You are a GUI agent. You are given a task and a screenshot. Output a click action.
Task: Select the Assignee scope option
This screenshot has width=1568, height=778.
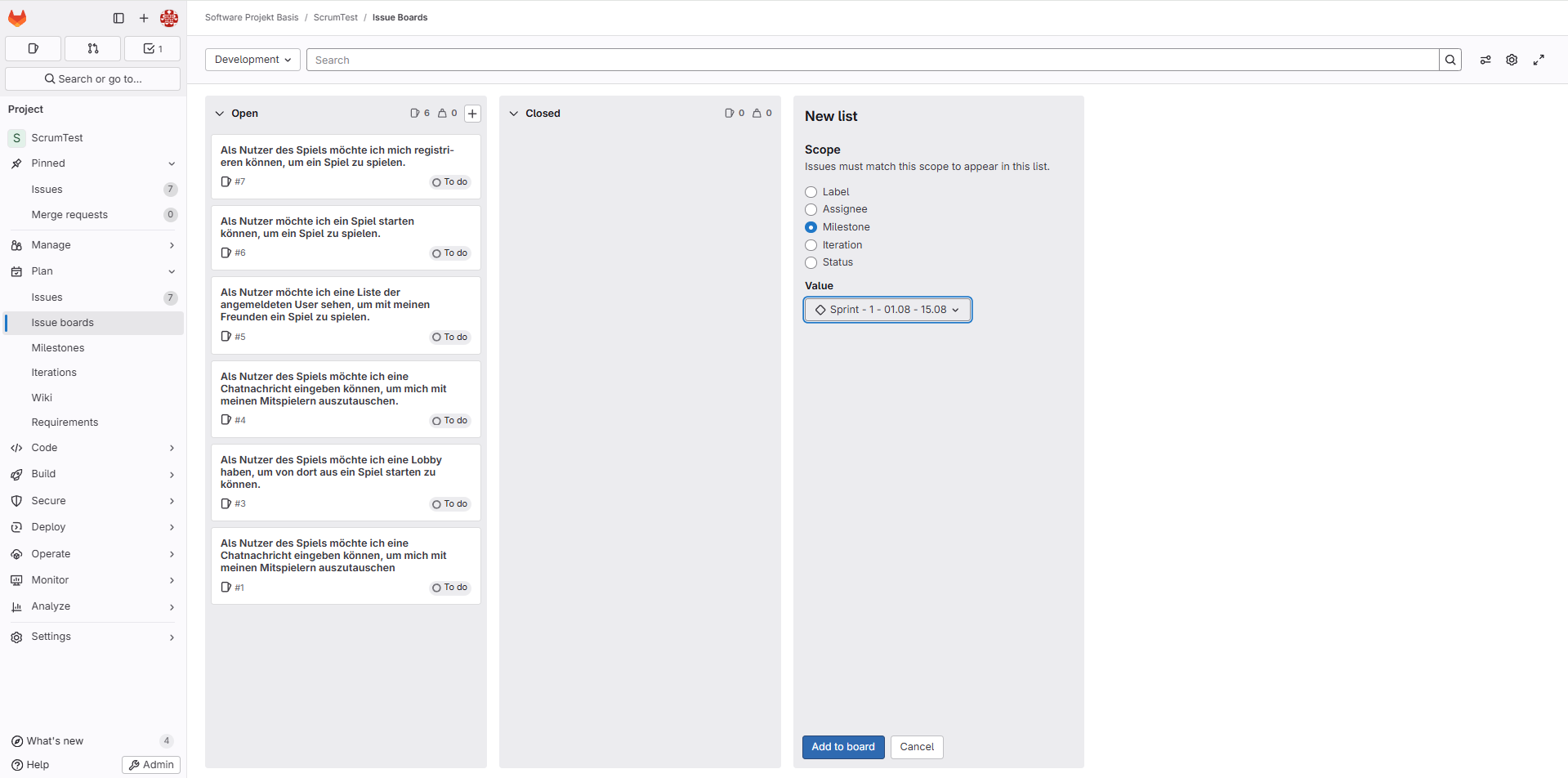pos(811,210)
